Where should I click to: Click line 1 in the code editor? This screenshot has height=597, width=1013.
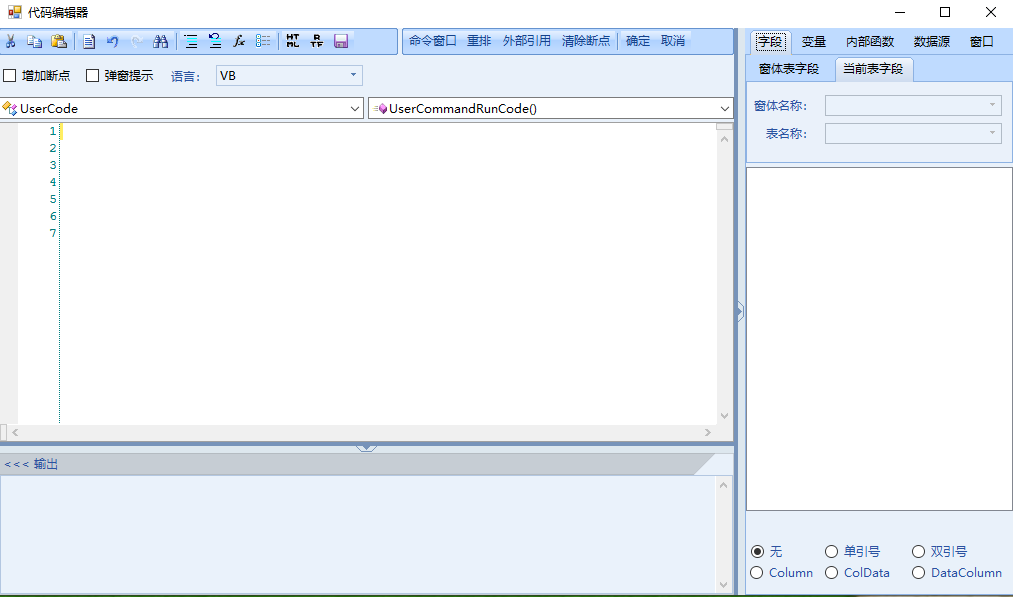click(x=388, y=131)
